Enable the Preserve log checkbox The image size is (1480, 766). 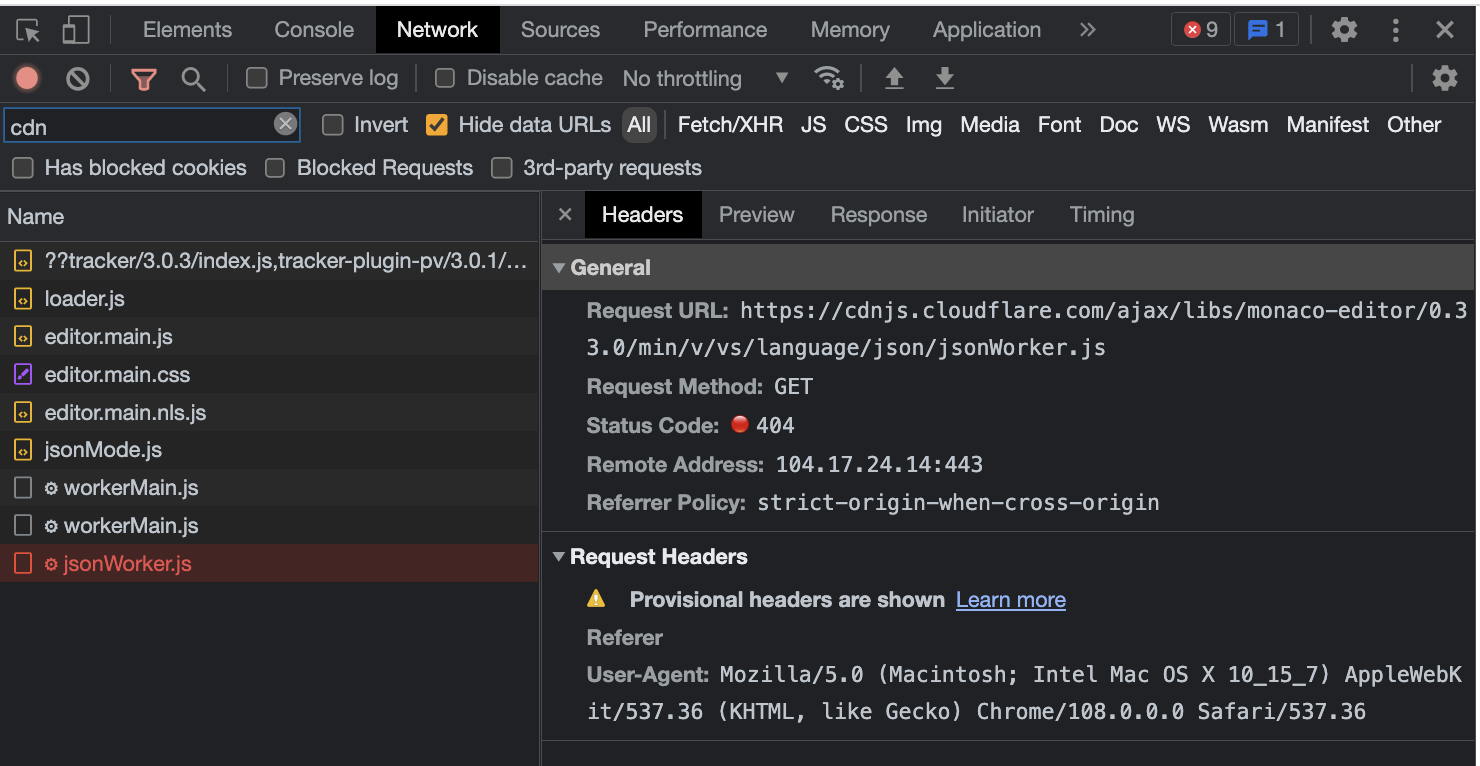(256, 77)
